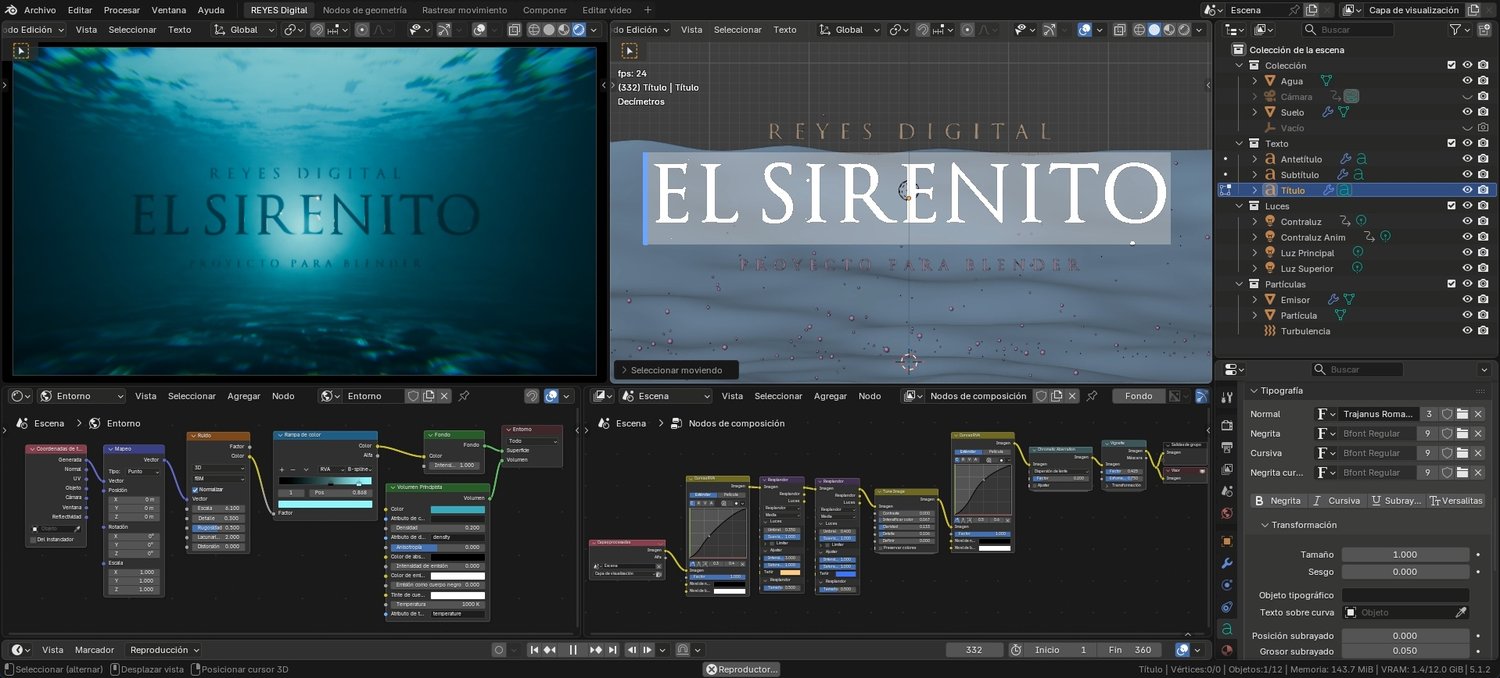Screen dimensions: 1500x678
Task: Open the World properties tab
Action: click(x=1227, y=514)
